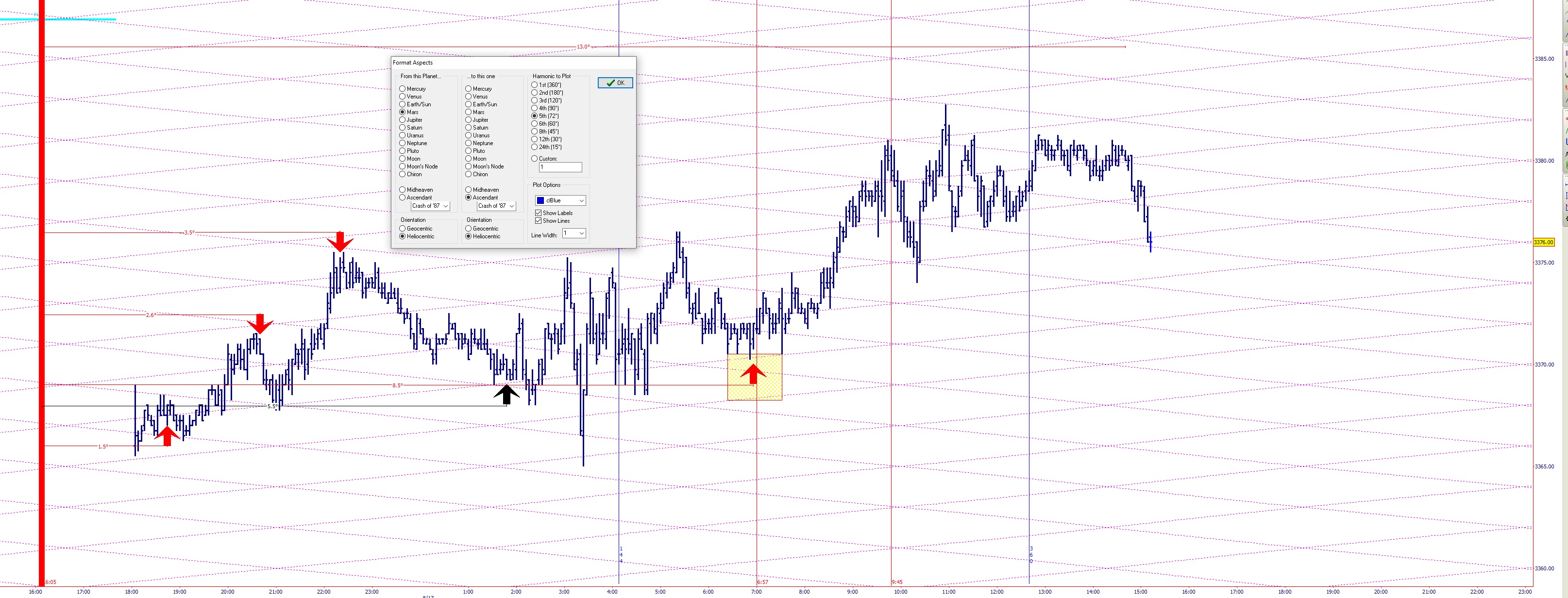The width and height of the screenshot is (1568, 598).
Task: Click the 8.5° line label on chart
Action: tap(397, 386)
